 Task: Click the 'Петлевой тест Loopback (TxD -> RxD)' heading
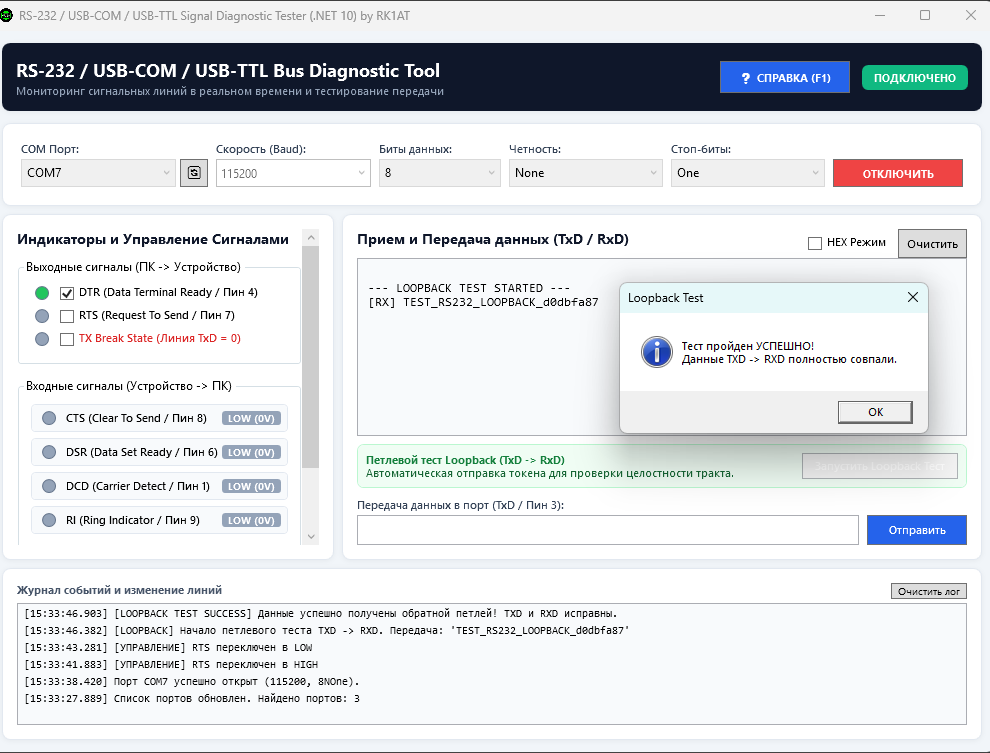click(465, 460)
